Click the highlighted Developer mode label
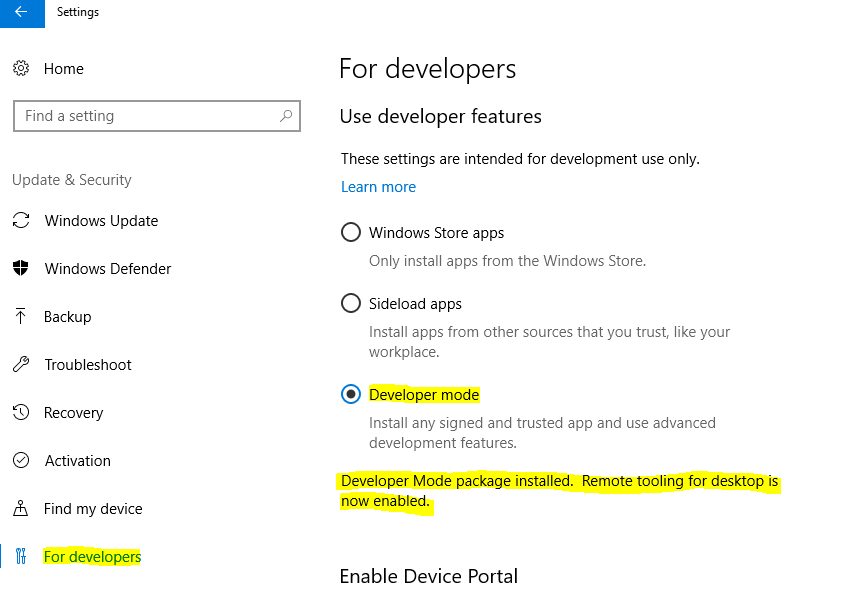 (424, 395)
